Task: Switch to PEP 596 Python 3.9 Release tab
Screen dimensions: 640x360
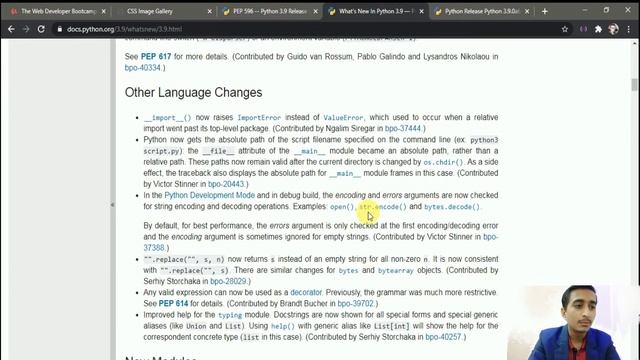Action: (269, 11)
